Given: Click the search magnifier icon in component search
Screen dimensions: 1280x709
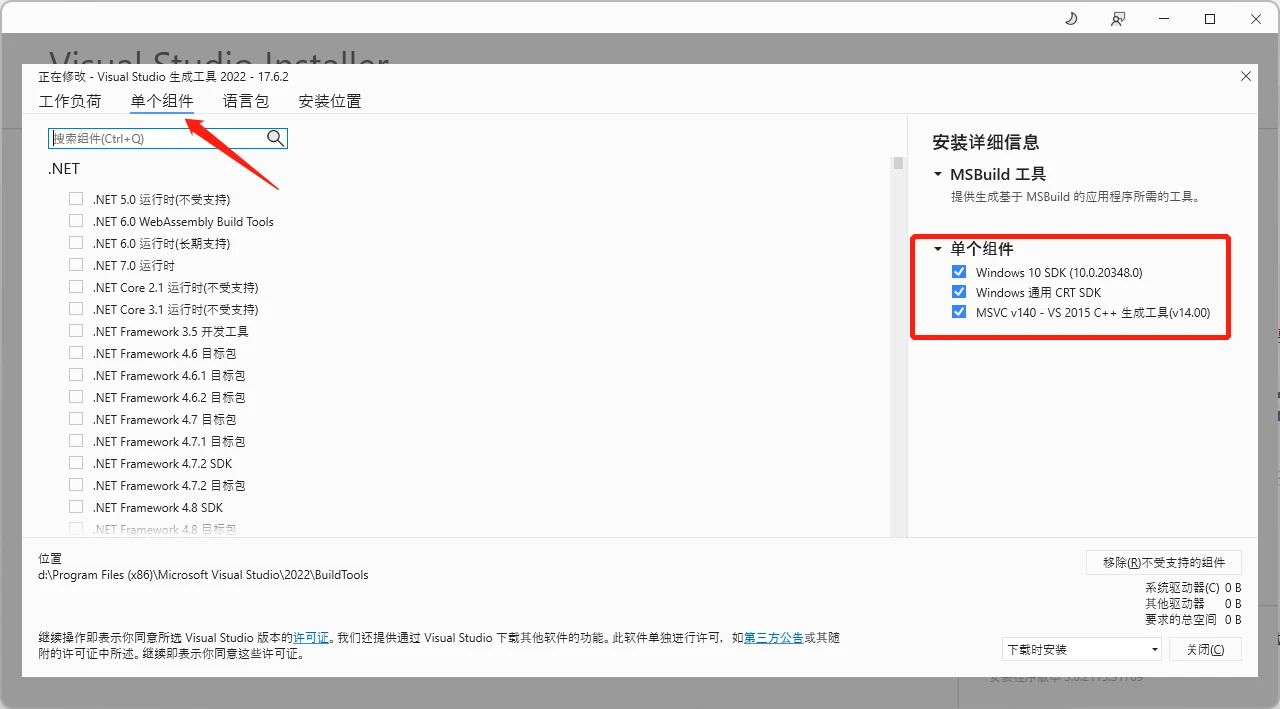Looking at the screenshot, I should pyautogui.click(x=275, y=138).
